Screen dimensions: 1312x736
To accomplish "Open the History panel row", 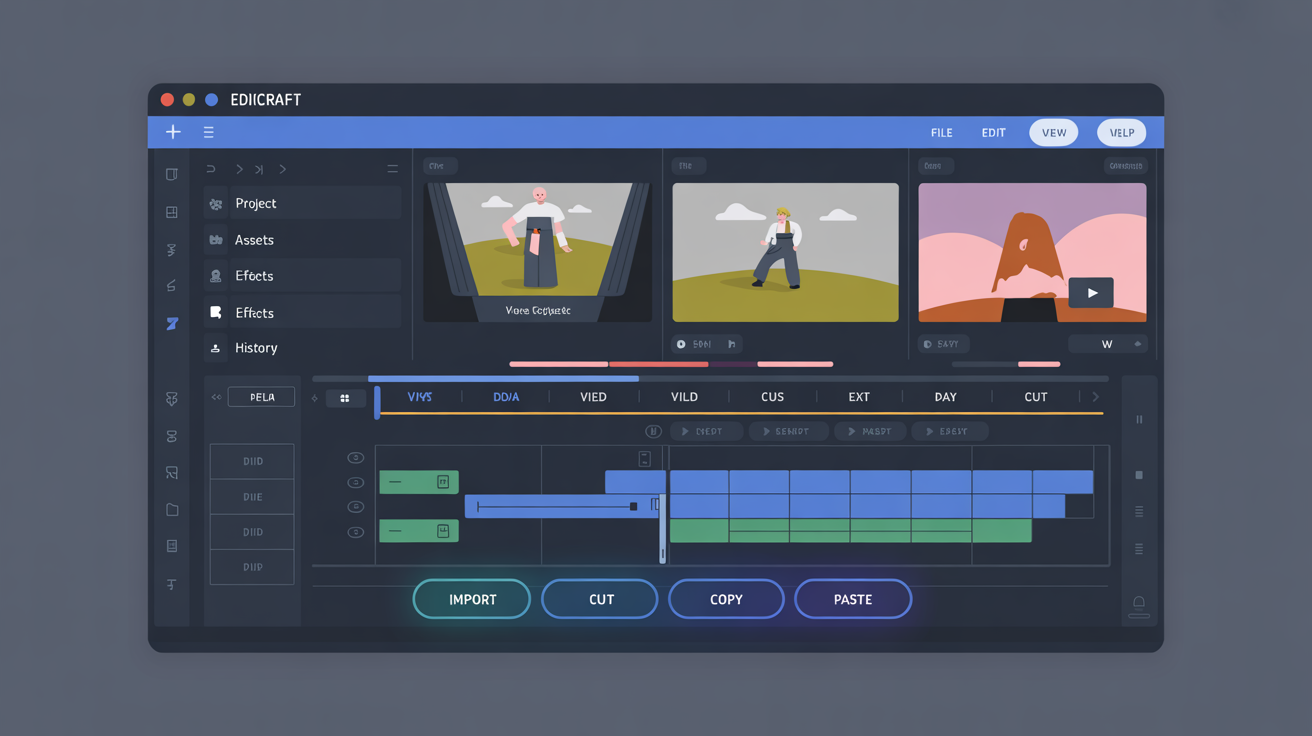I will (x=303, y=348).
